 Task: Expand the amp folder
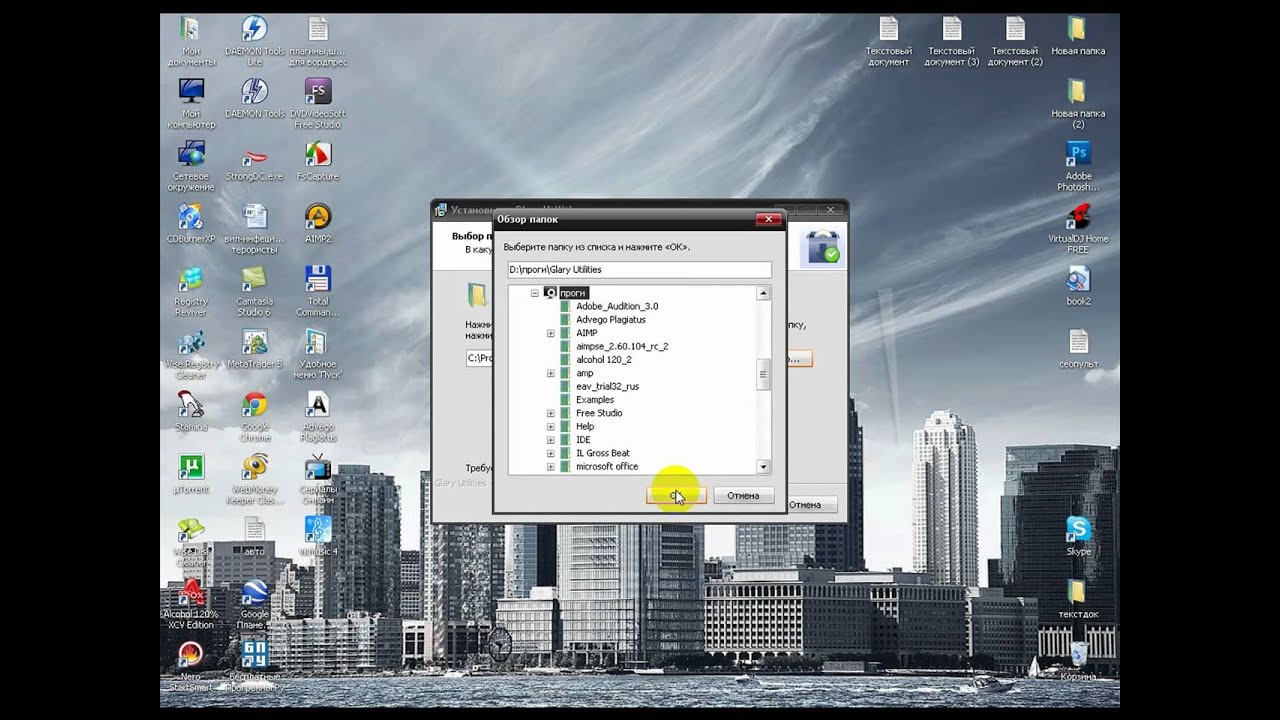click(x=551, y=373)
